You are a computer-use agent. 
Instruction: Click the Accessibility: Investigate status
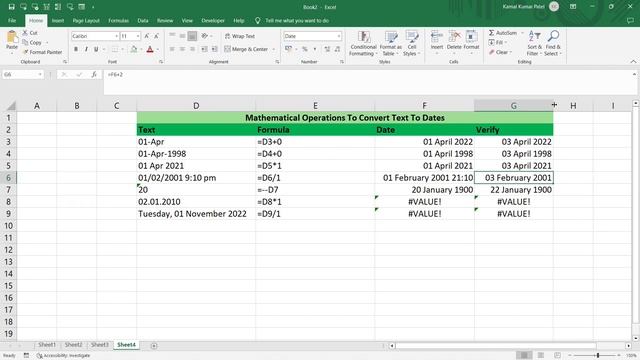click(x=63, y=356)
